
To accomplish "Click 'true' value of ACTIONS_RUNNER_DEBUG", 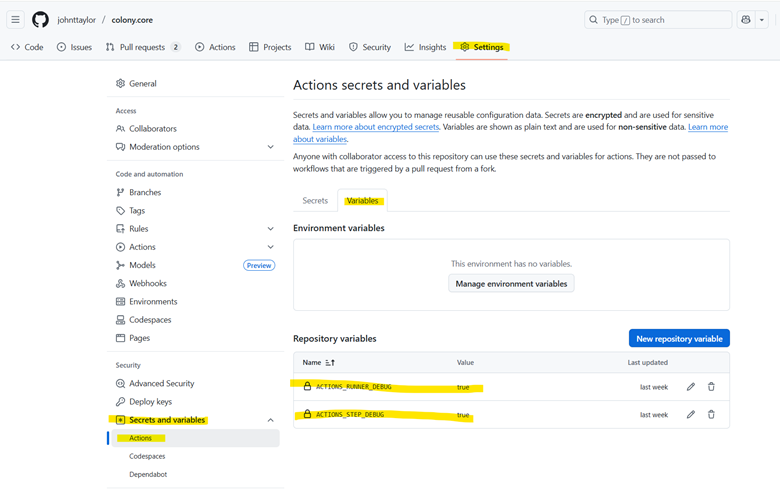I will pos(463,387).
